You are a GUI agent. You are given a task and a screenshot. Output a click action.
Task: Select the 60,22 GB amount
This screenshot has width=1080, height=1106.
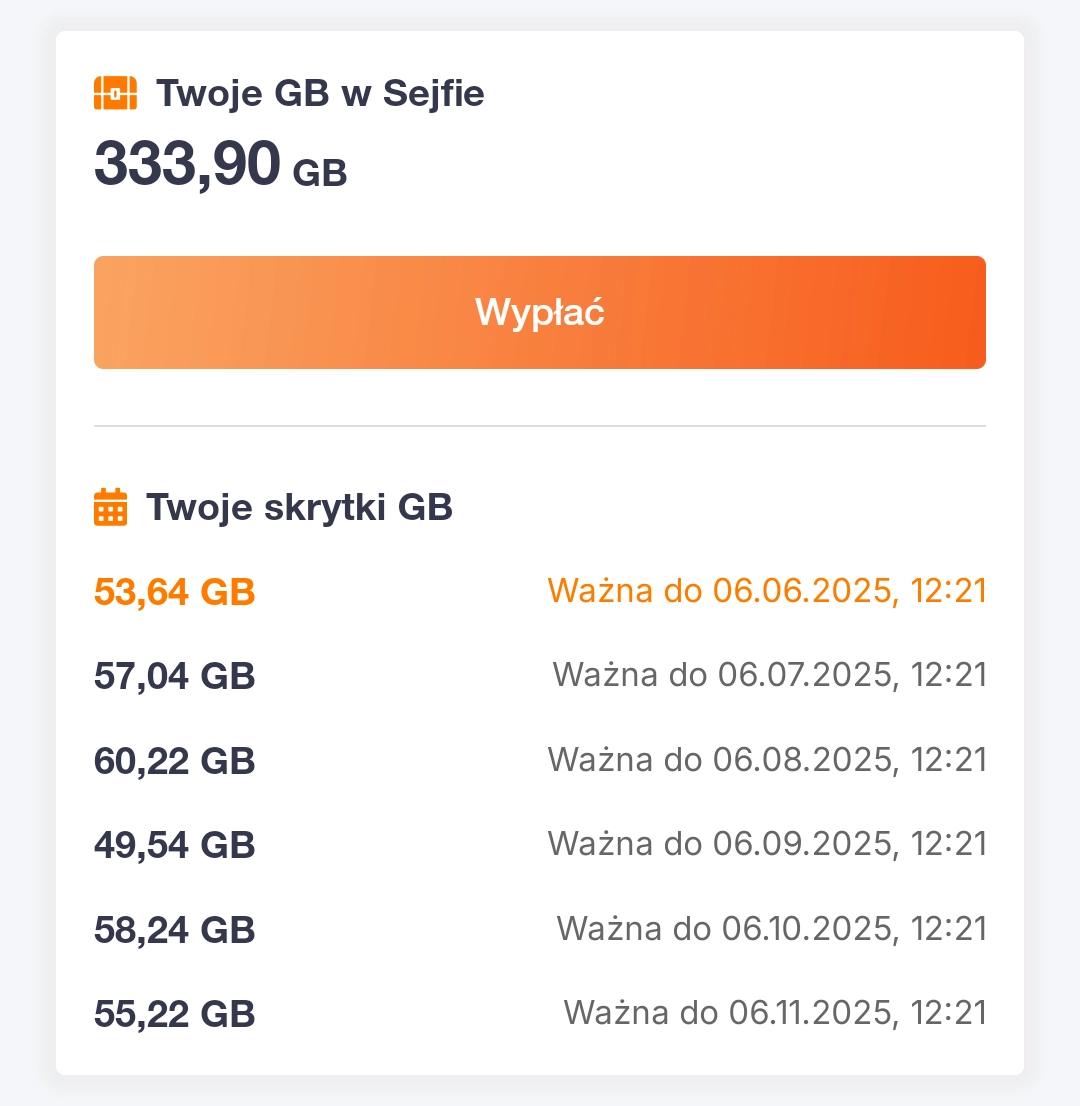coord(175,761)
